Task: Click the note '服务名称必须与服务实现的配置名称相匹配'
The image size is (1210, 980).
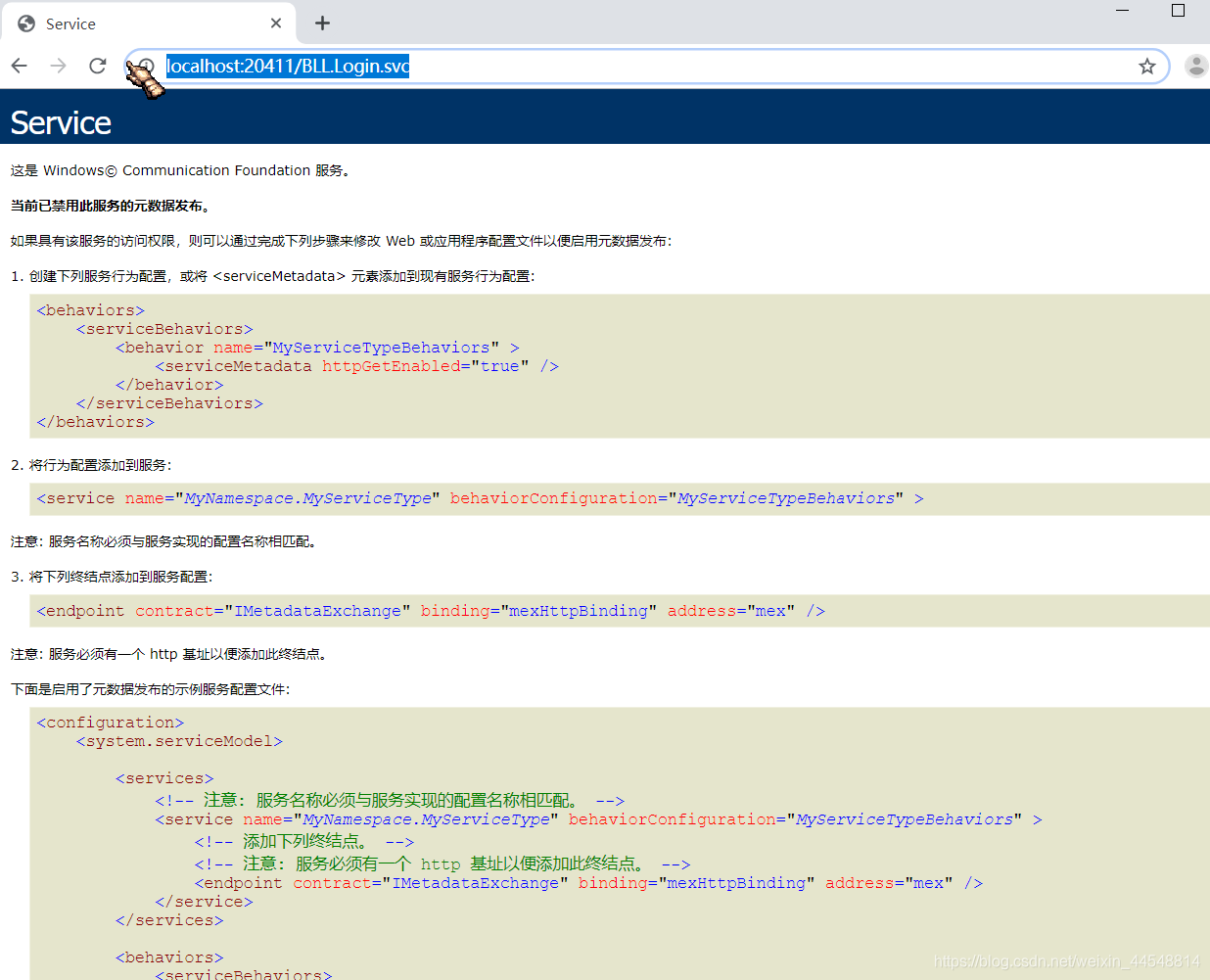Action: 178,541
